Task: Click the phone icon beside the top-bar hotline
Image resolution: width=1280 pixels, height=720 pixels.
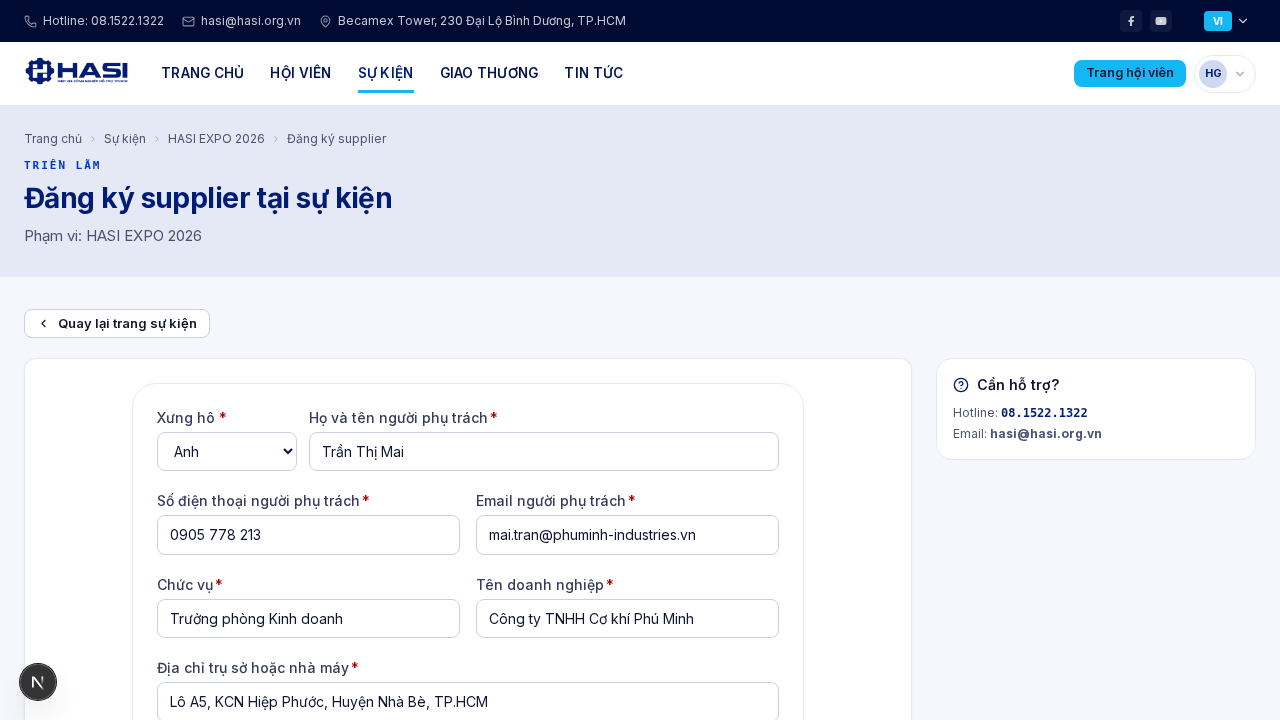Action: pyautogui.click(x=30, y=21)
